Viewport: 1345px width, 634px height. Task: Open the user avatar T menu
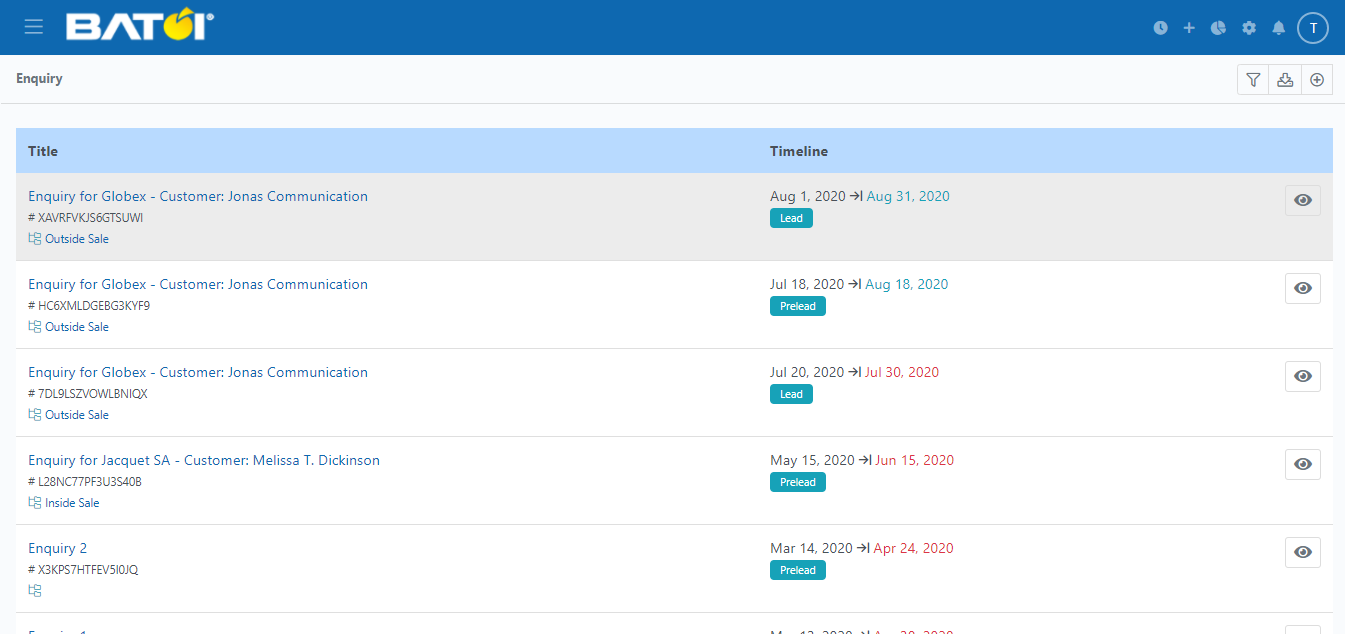point(1313,28)
